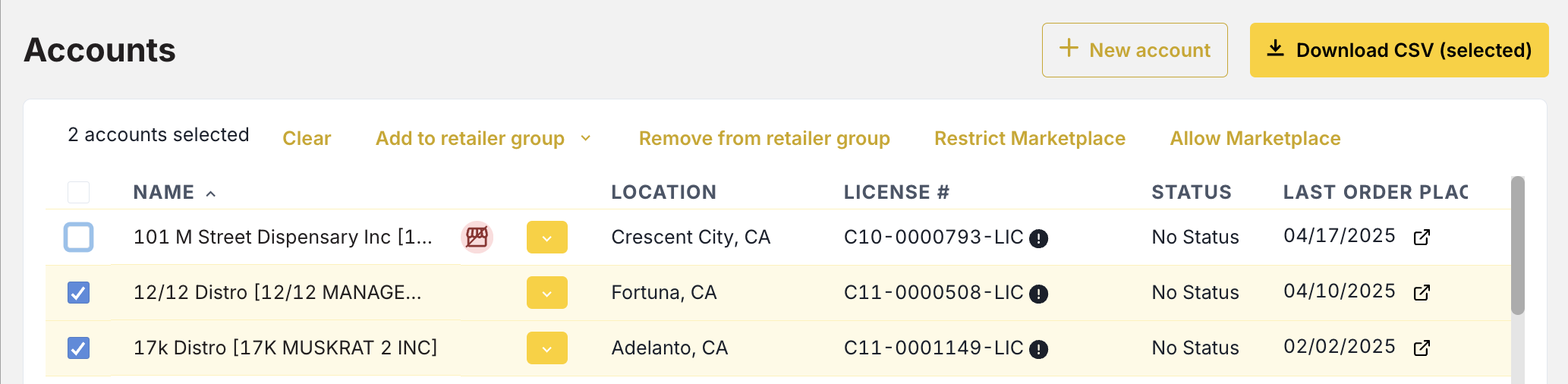1568x384 pixels.
Task: Click info icon next to license C10-0000793-LIC
Action: 1038,238
